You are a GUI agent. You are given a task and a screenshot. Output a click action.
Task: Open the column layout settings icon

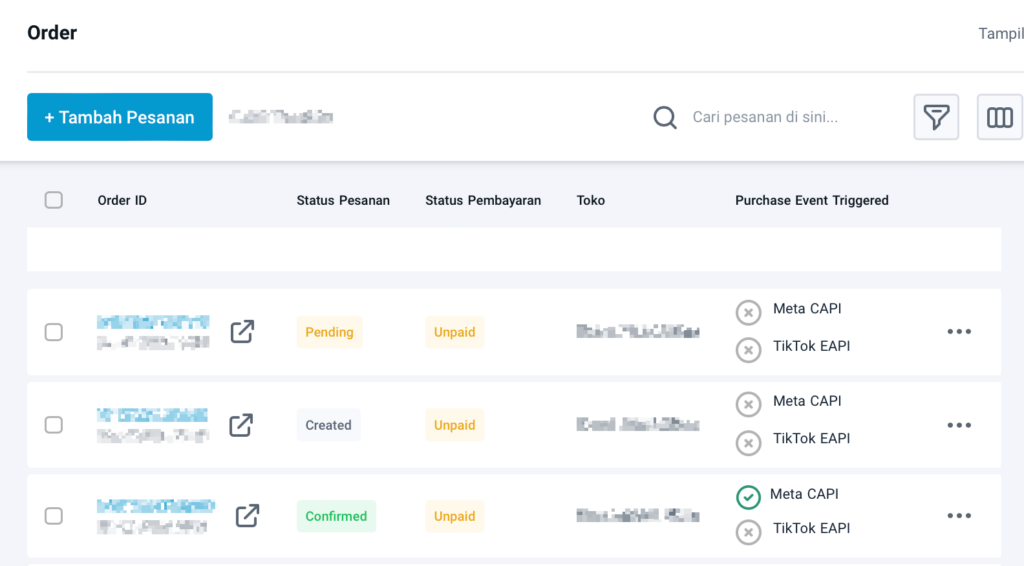click(x=999, y=117)
